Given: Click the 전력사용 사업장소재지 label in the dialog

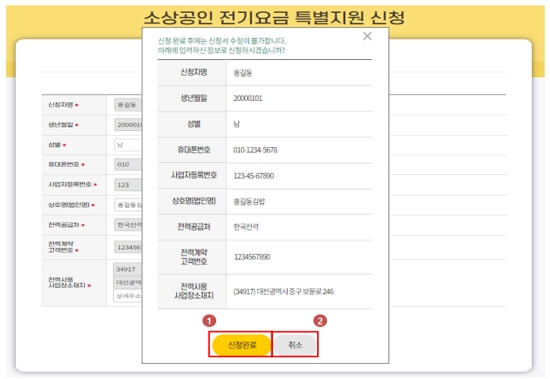Looking at the screenshot, I should (x=194, y=291).
